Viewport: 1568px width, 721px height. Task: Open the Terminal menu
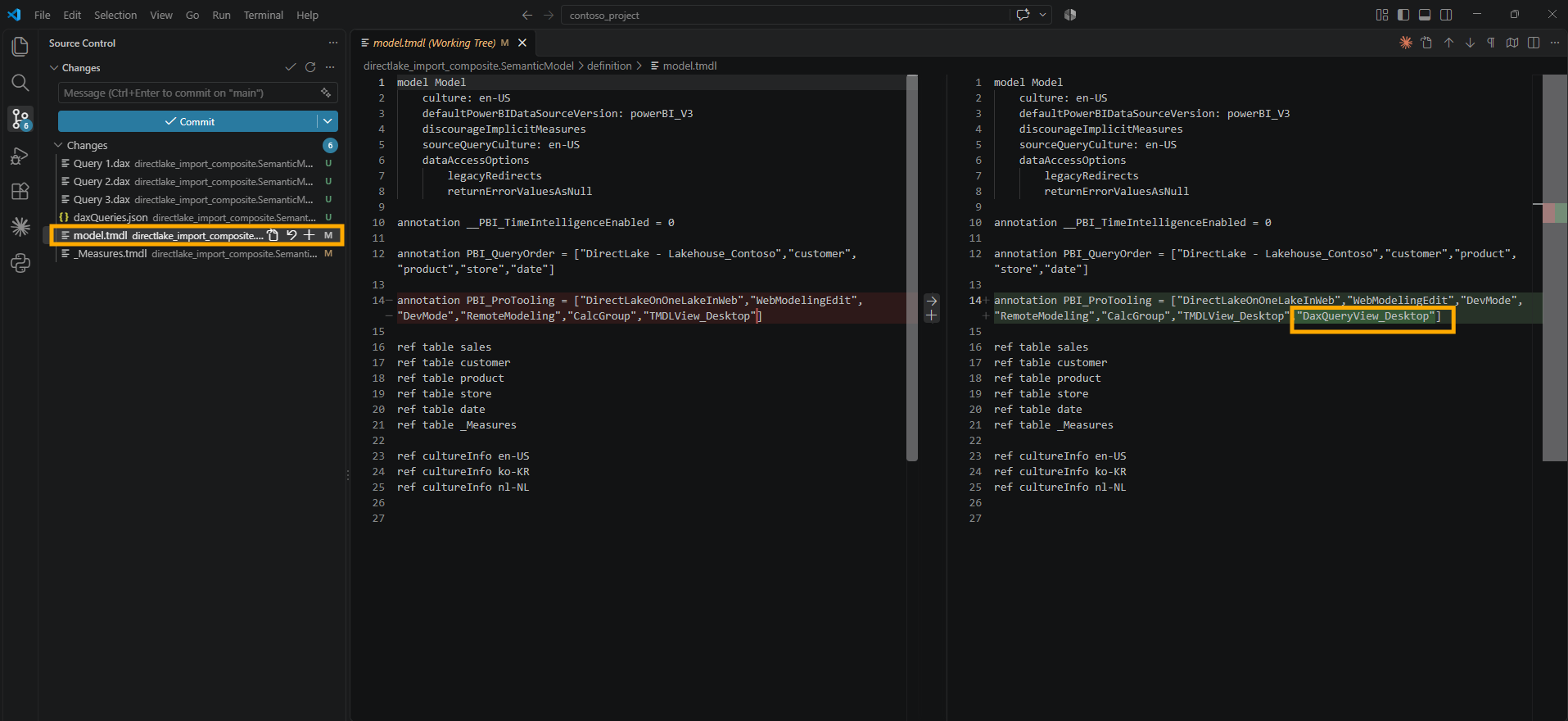click(x=263, y=15)
